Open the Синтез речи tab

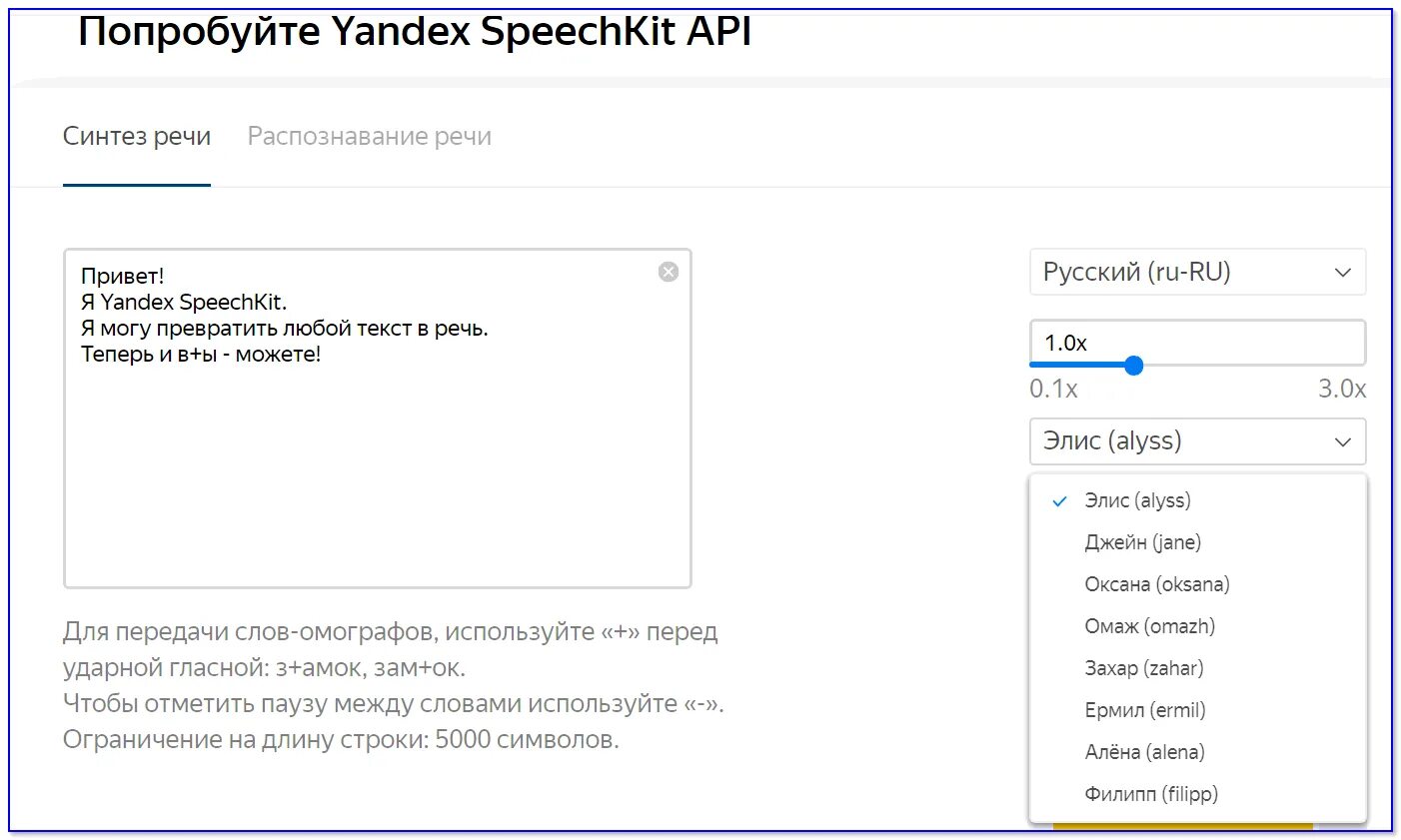[x=137, y=137]
